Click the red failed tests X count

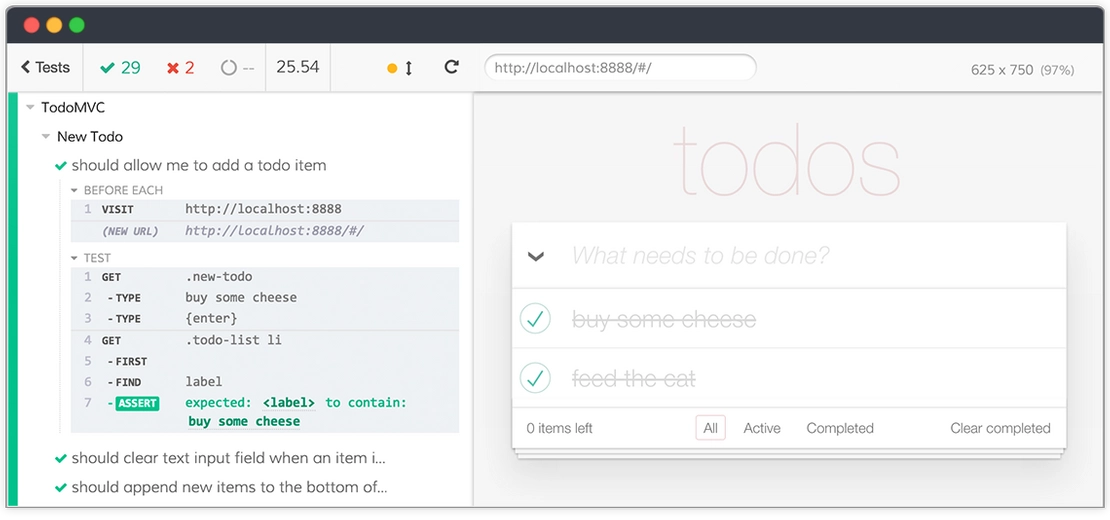point(181,68)
